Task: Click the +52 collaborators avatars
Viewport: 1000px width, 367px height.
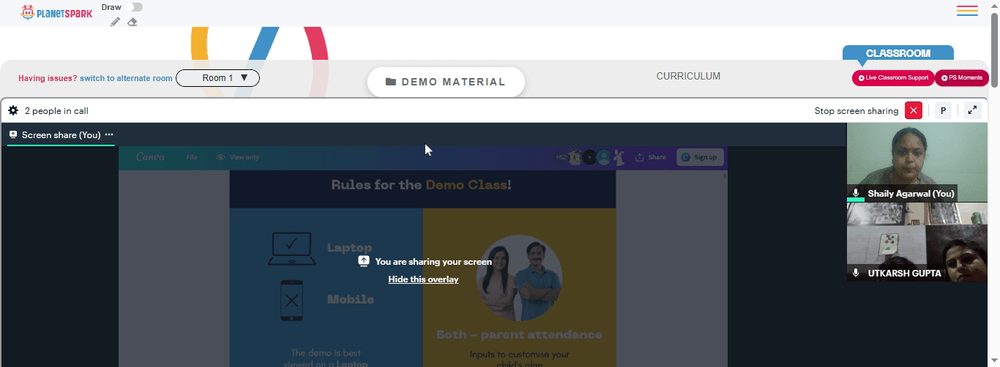Action: [590, 157]
